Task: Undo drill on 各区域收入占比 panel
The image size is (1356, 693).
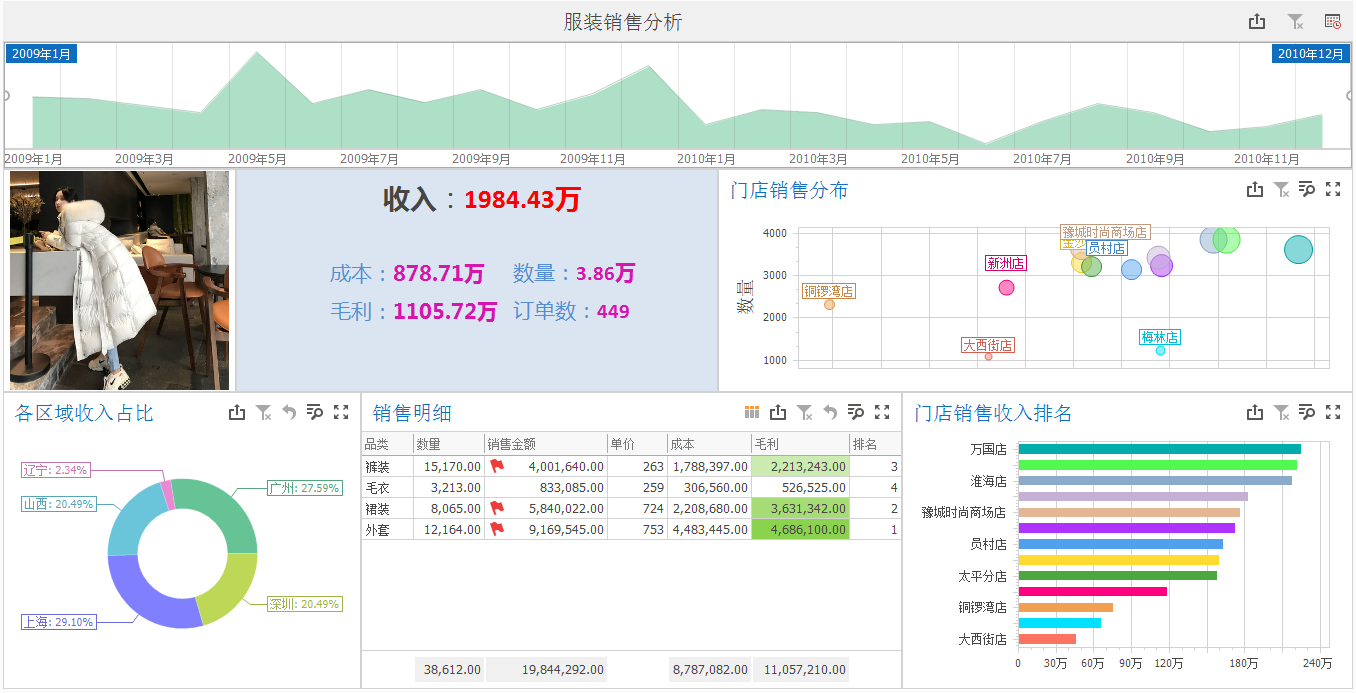Action: (289, 412)
